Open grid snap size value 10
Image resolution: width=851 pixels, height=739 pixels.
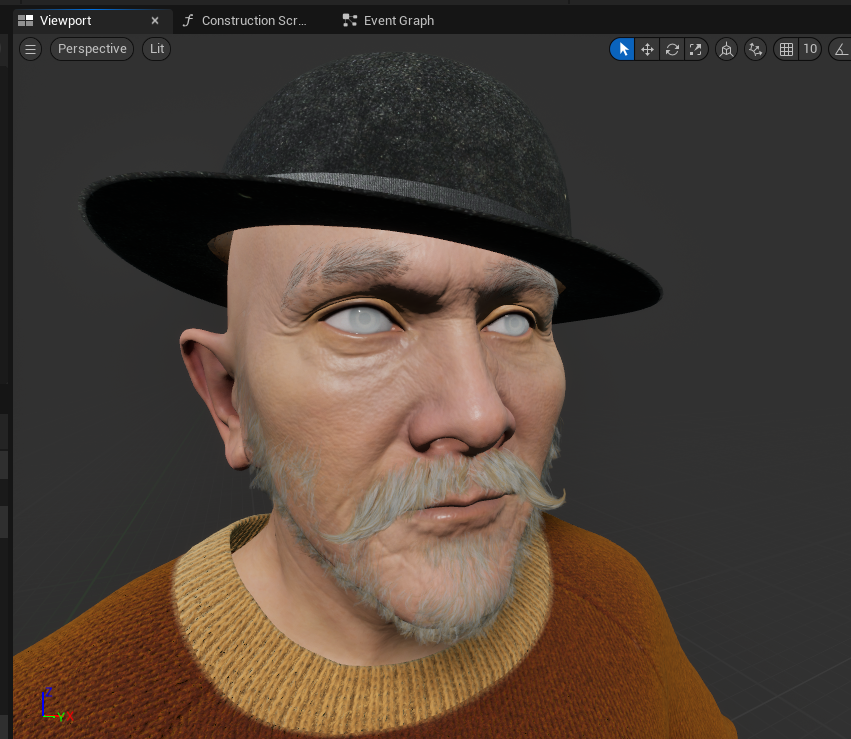810,49
